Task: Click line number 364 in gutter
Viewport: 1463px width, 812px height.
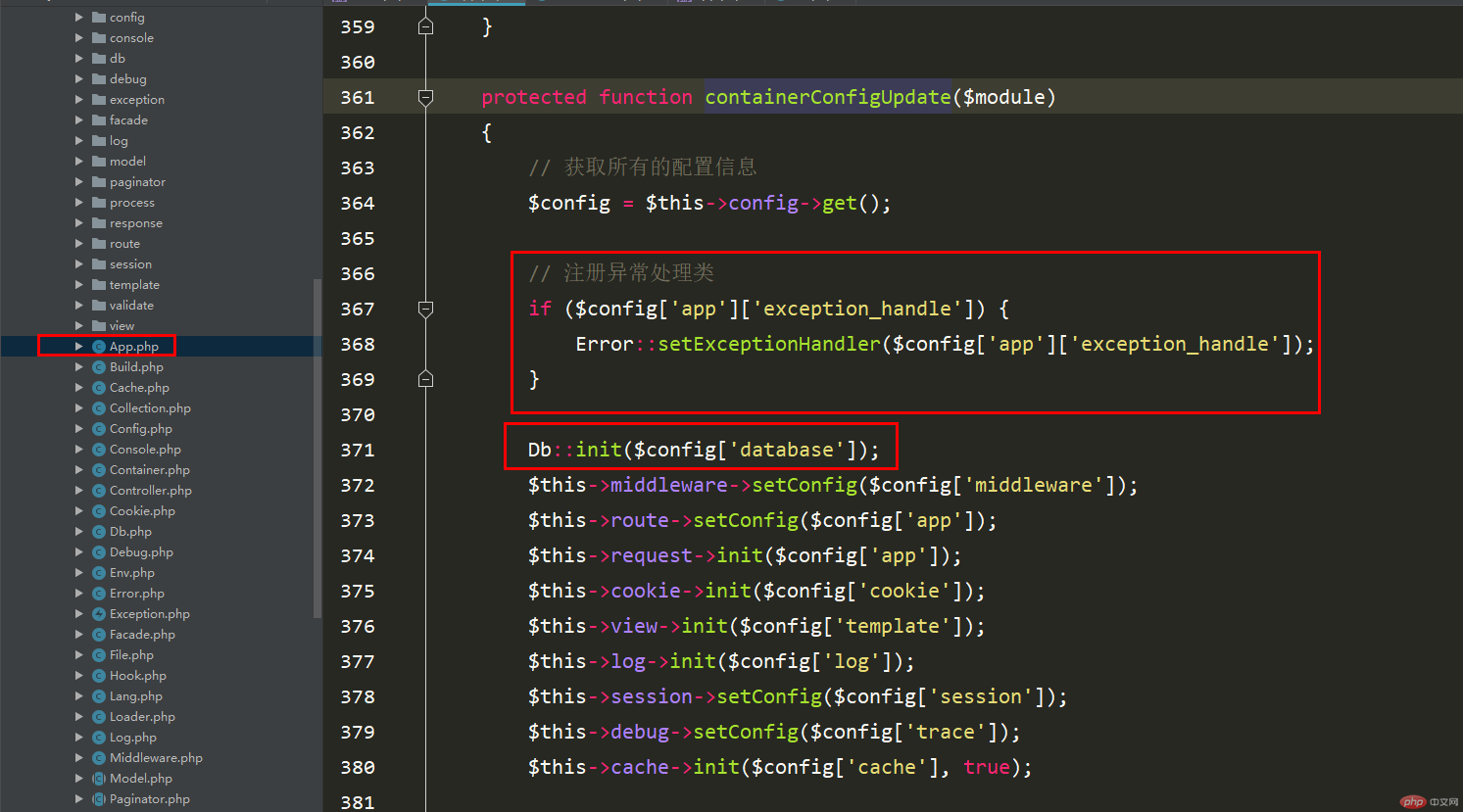Action: tap(358, 203)
